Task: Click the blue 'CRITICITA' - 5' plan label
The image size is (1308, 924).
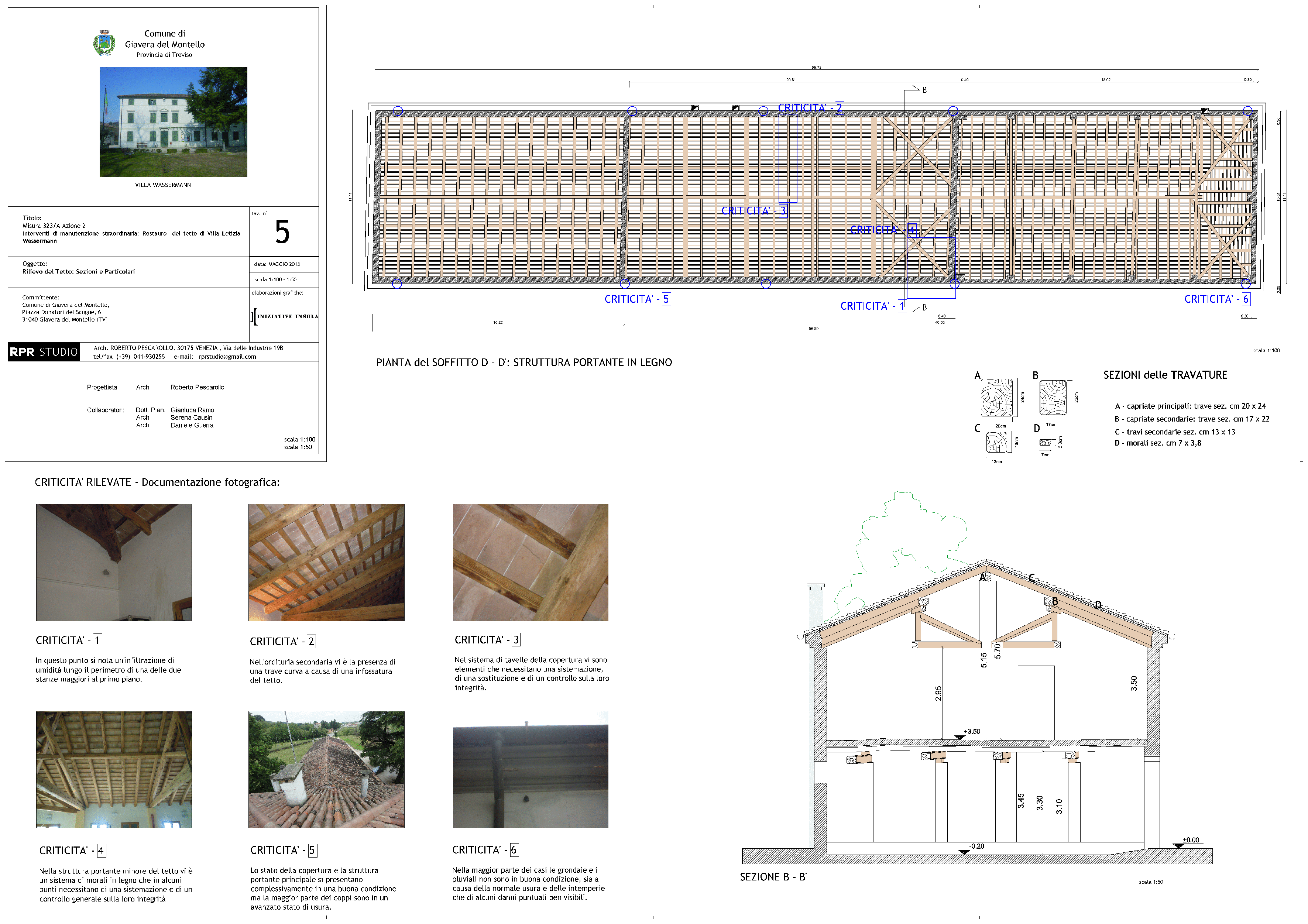Action: tap(638, 299)
